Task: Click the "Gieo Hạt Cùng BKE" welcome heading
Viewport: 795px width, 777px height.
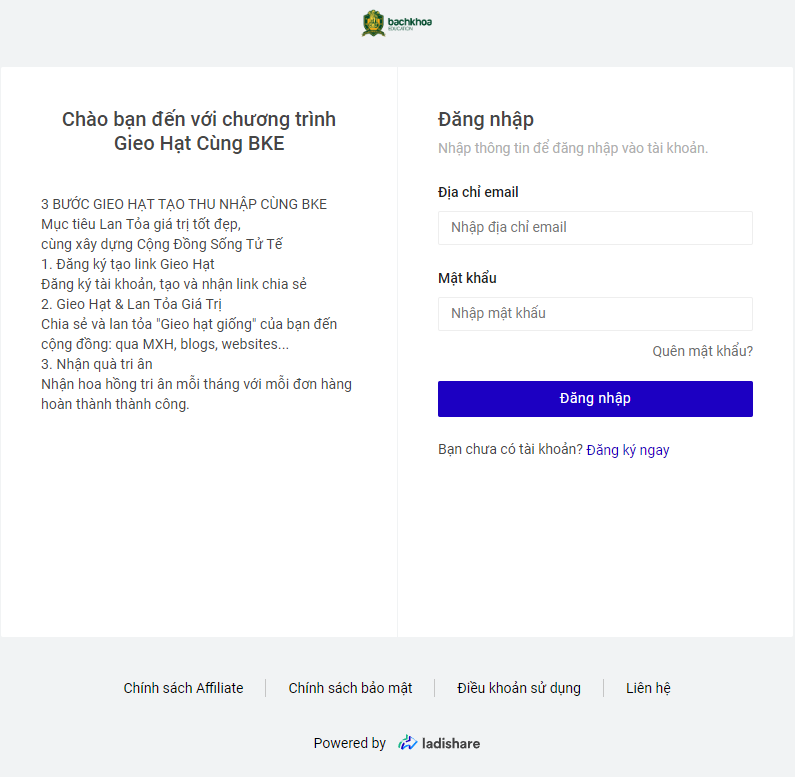Action: tap(199, 144)
